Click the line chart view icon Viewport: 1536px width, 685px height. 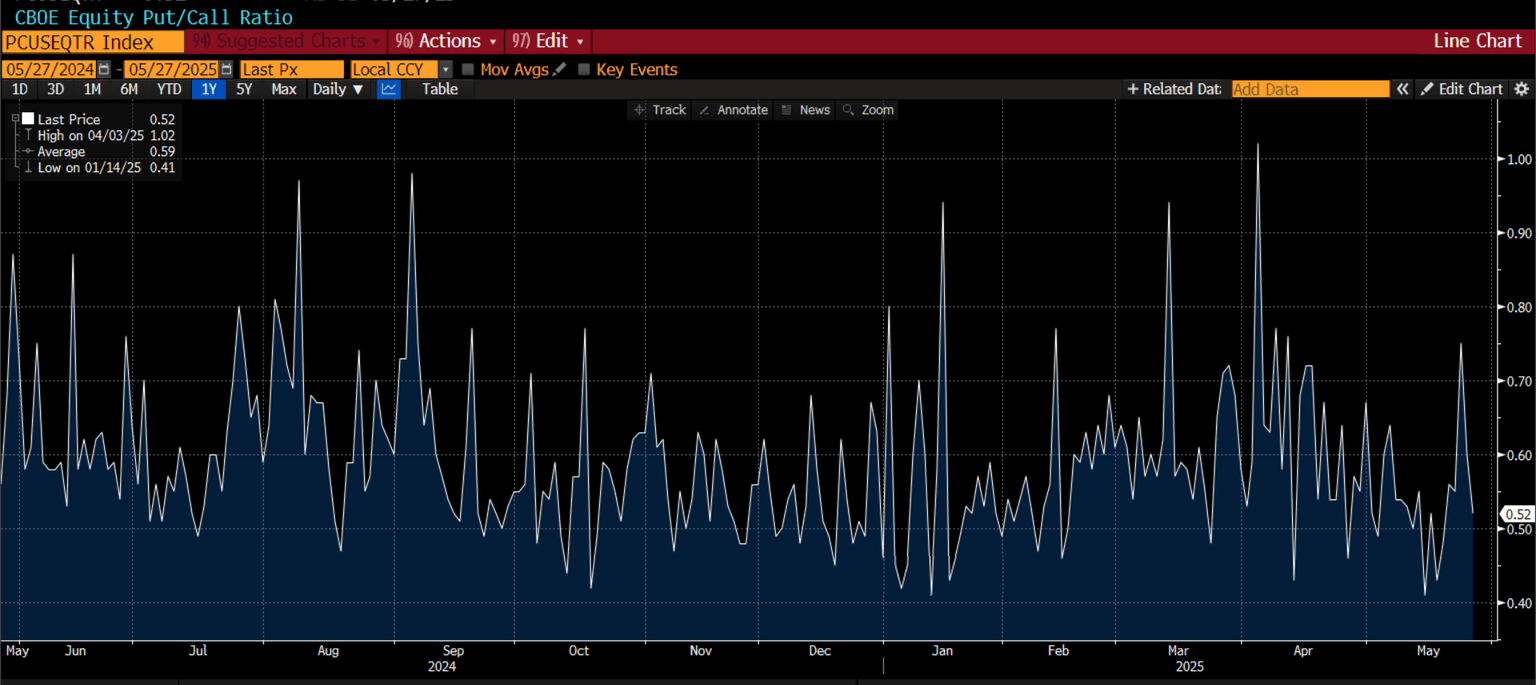click(389, 89)
